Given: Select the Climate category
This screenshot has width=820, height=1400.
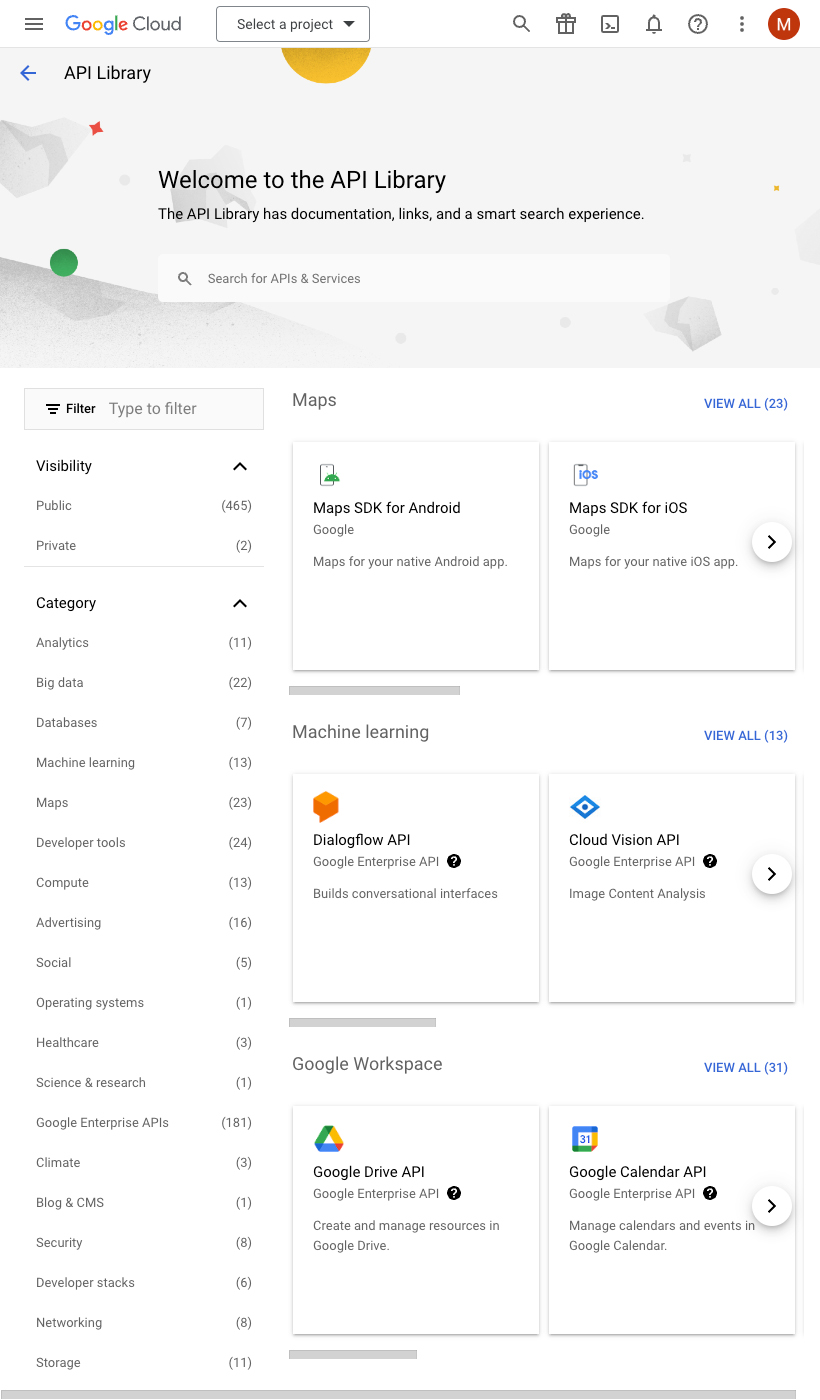Looking at the screenshot, I should pyautogui.click(x=144, y=1163).
